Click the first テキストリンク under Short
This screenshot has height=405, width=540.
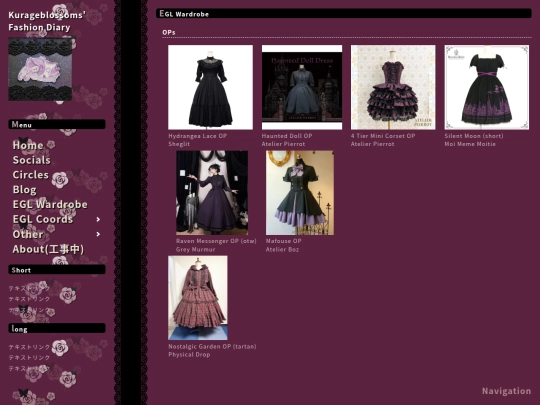point(29,288)
